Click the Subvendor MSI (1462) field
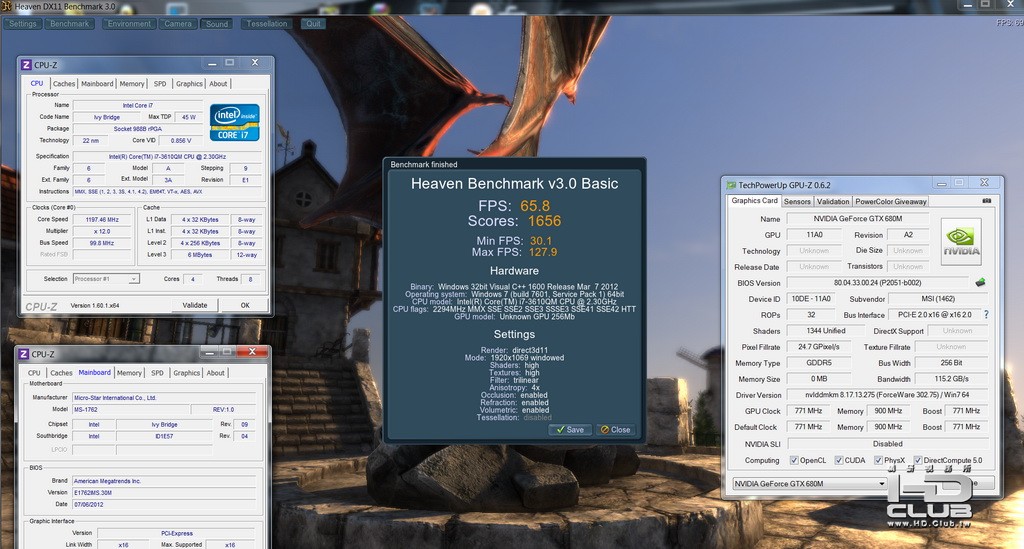 point(938,299)
